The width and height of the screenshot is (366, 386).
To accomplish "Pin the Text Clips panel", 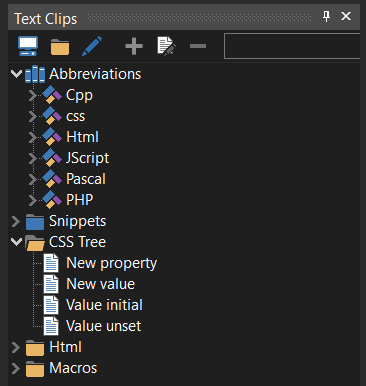I will (326, 16).
